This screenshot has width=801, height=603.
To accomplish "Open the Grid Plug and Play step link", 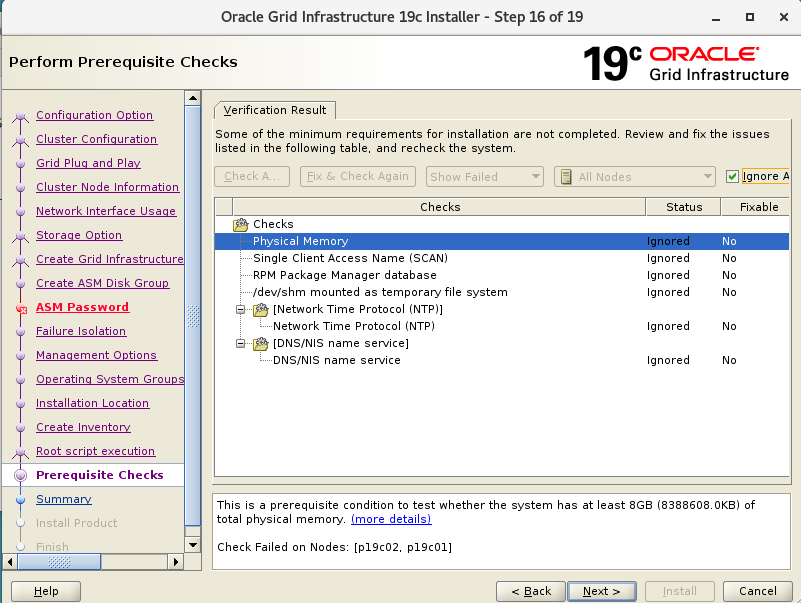I will tap(88, 164).
